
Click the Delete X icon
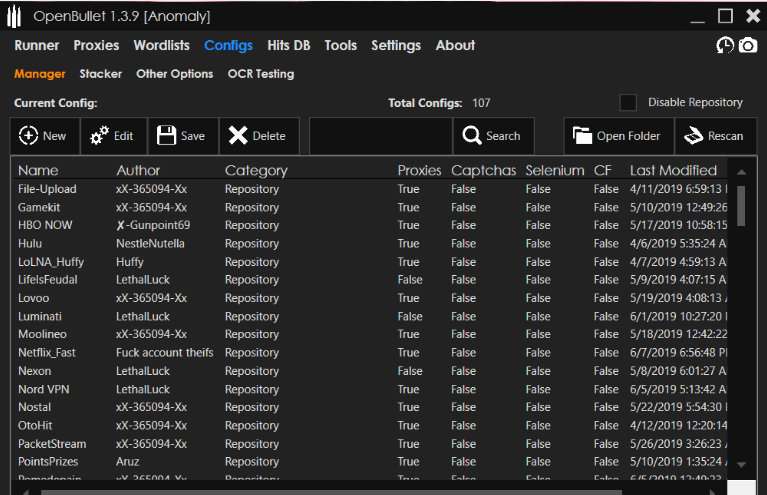coord(237,136)
